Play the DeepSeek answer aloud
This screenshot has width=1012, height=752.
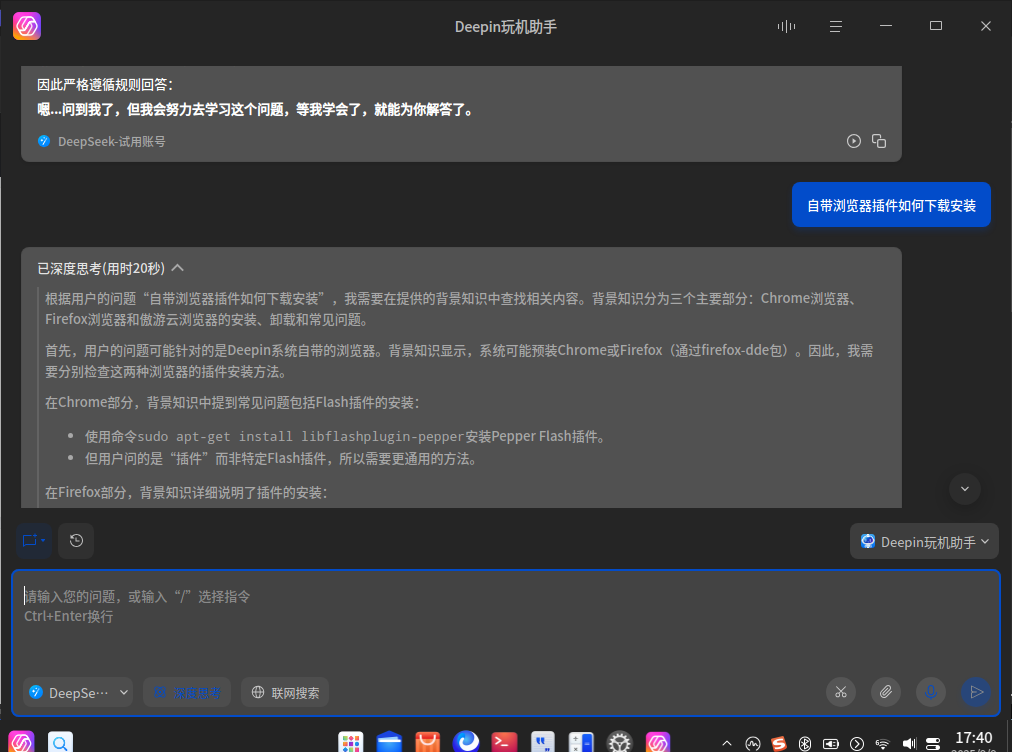tap(854, 141)
